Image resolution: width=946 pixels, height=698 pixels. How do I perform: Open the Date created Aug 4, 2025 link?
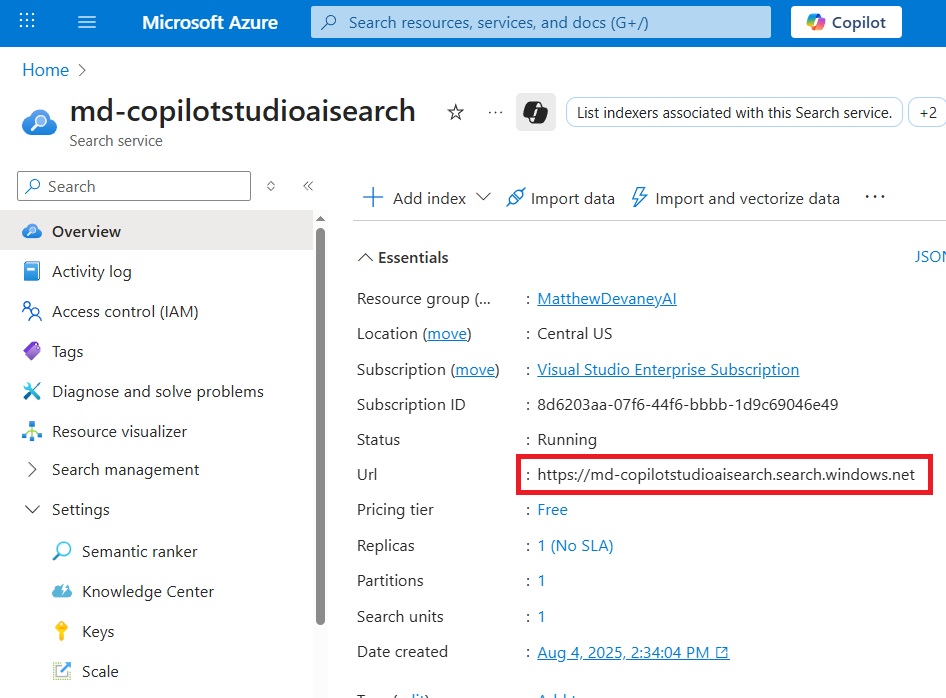[633, 652]
